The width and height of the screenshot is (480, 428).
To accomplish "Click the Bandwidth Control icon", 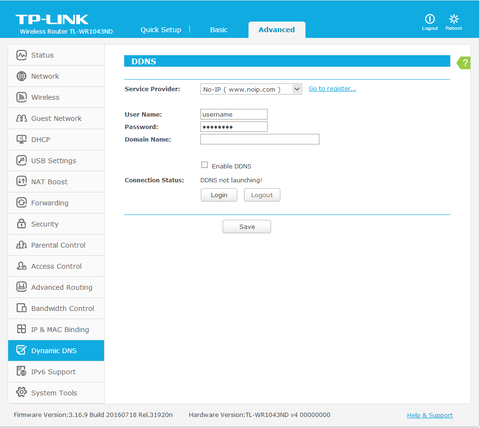I will click(21, 308).
